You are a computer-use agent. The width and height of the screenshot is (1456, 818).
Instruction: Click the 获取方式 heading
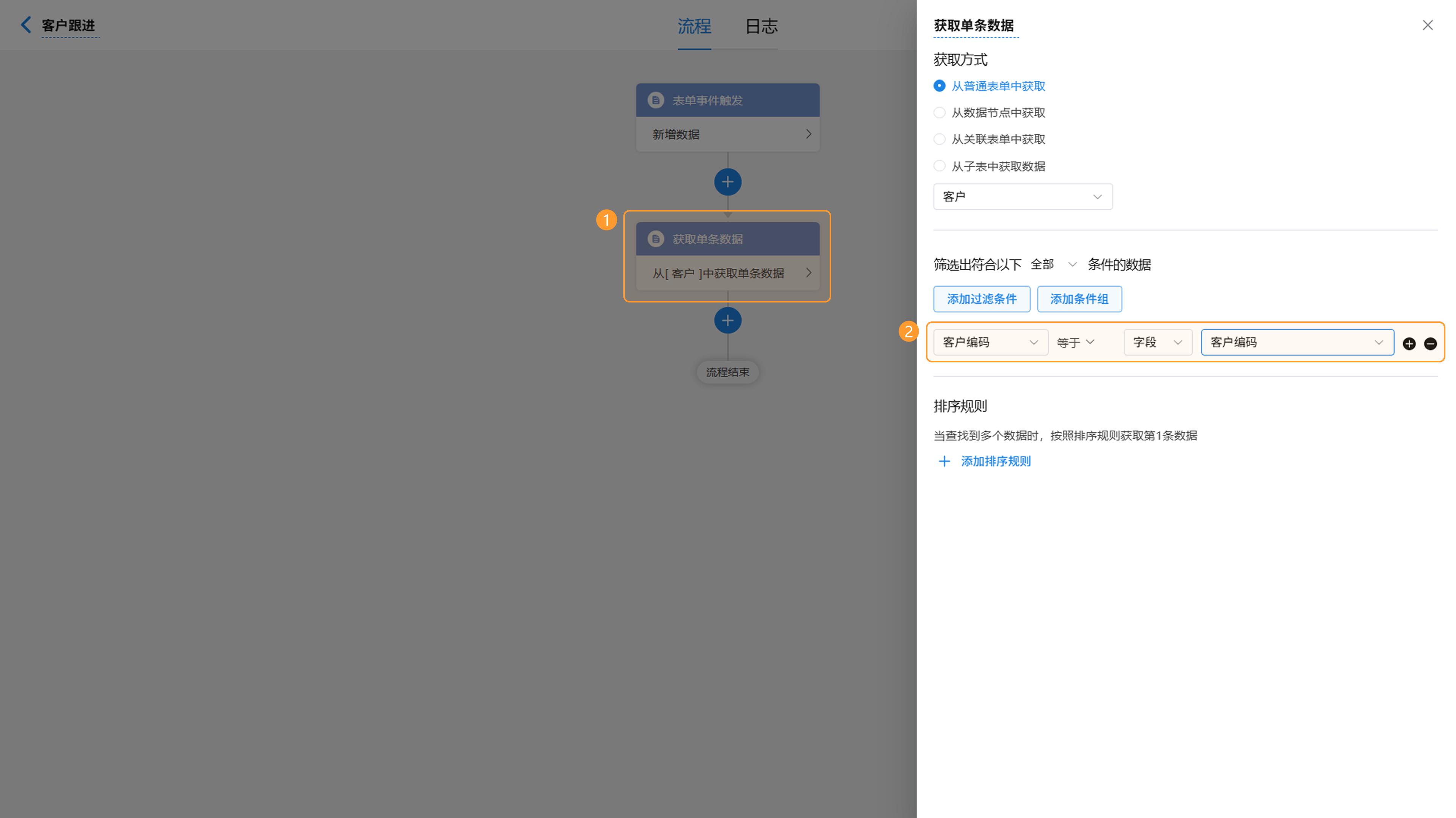click(960, 59)
